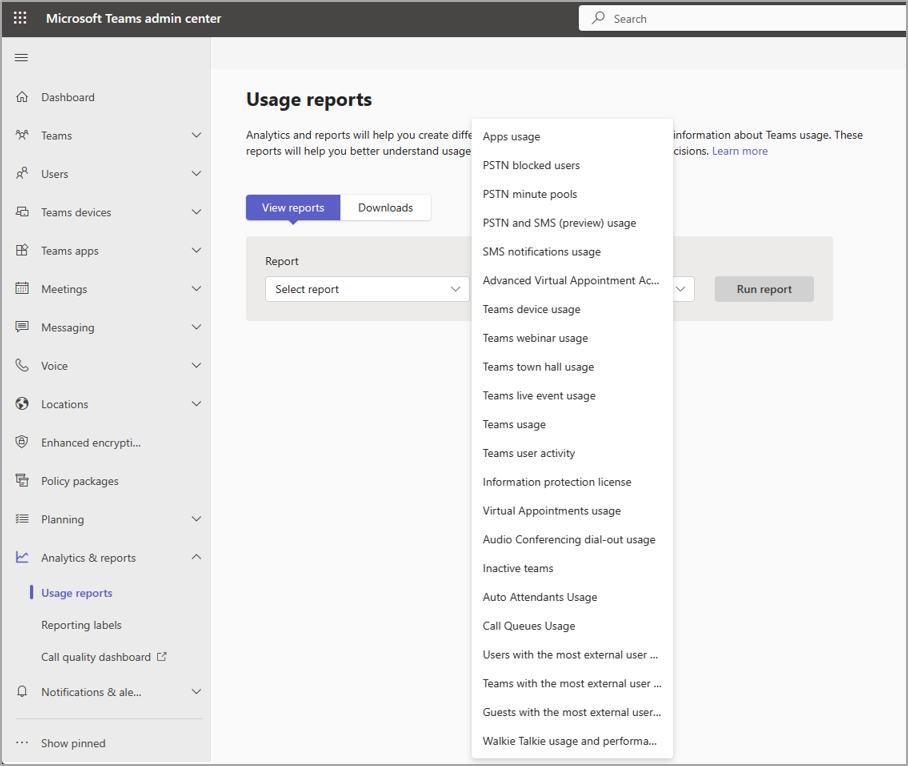Switch to the Downloads tab
This screenshot has width=908, height=766.
point(386,207)
